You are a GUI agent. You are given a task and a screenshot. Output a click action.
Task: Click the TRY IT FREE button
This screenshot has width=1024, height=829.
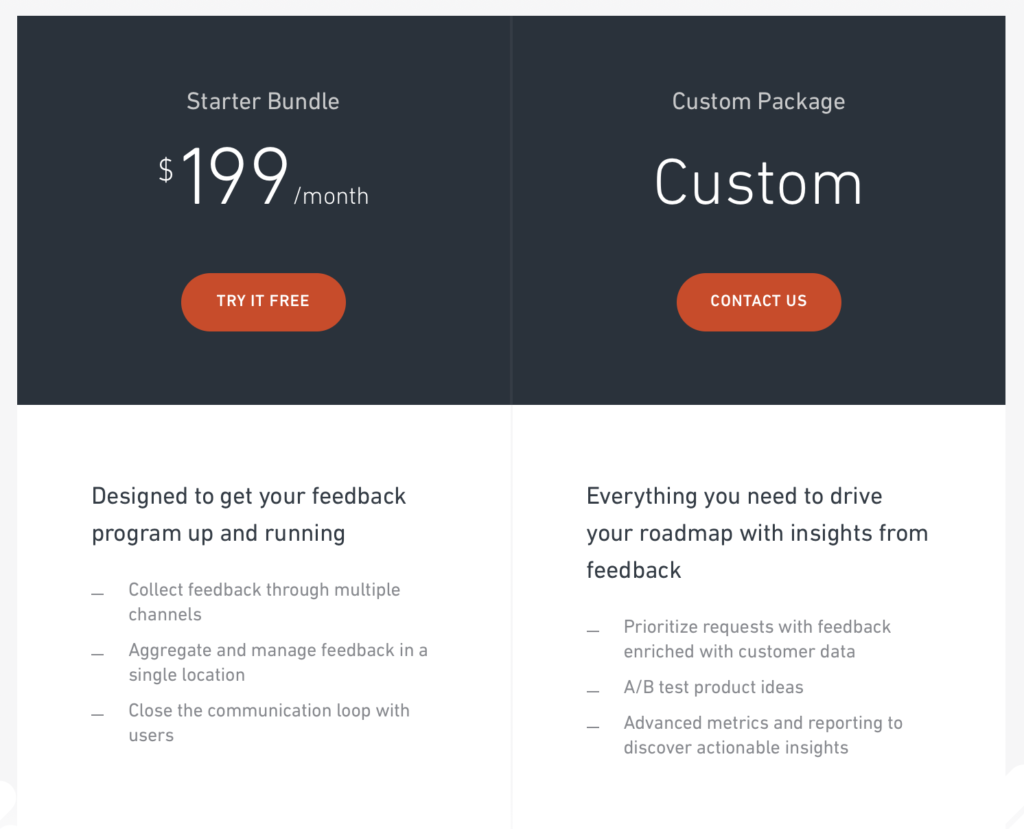tap(263, 302)
